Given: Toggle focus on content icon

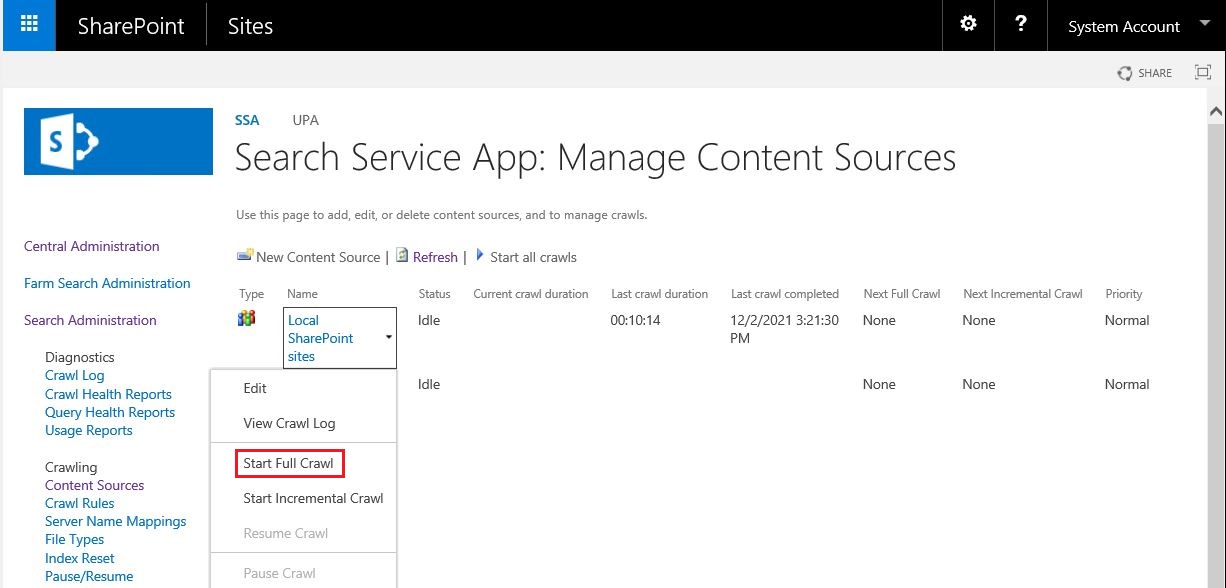Looking at the screenshot, I should click(1203, 72).
